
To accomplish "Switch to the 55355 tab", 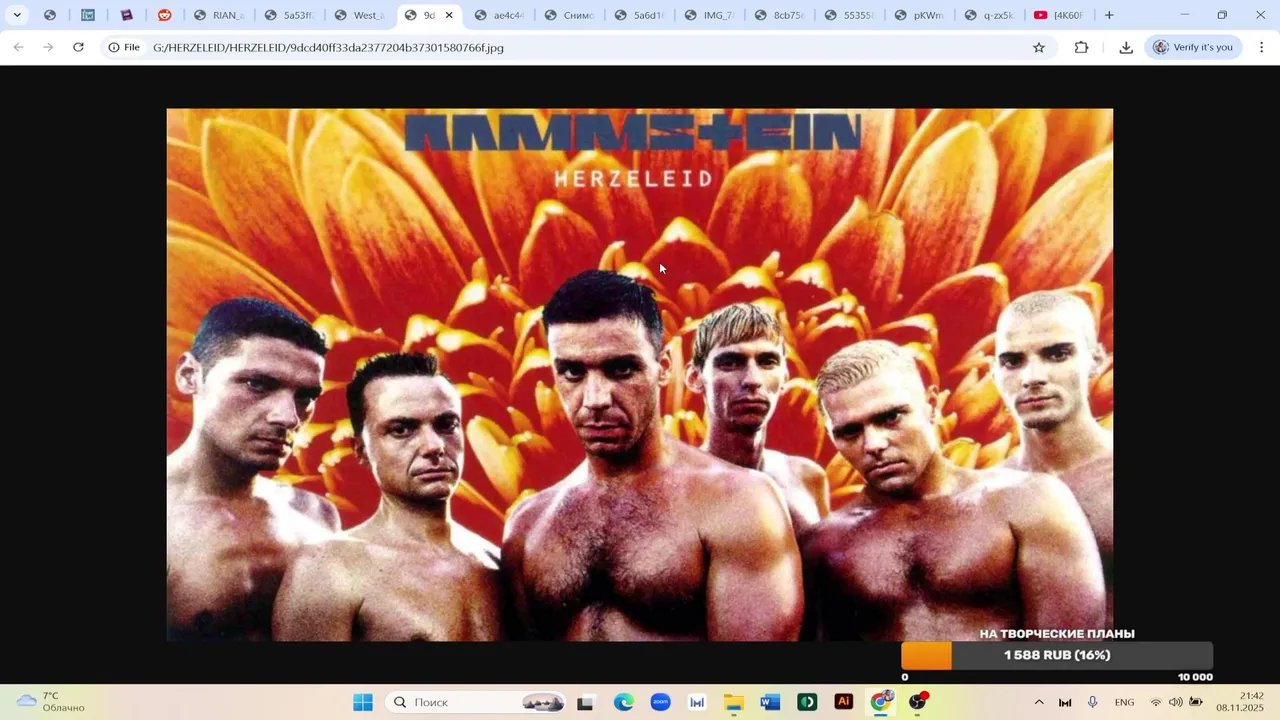I will pyautogui.click(x=851, y=15).
